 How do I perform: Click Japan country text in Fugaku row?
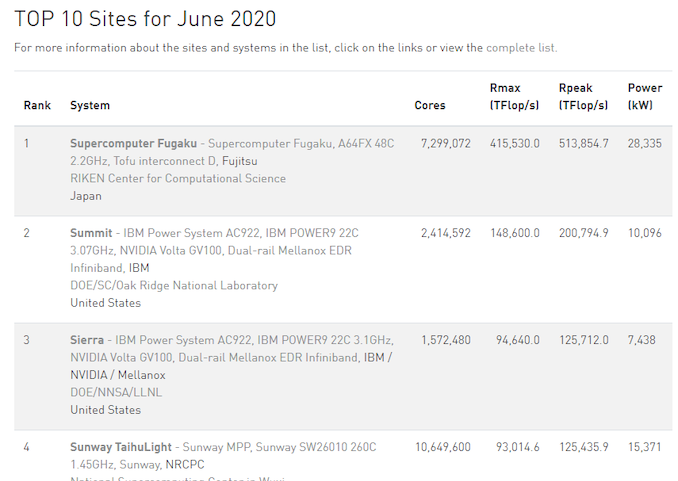click(86, 196)
